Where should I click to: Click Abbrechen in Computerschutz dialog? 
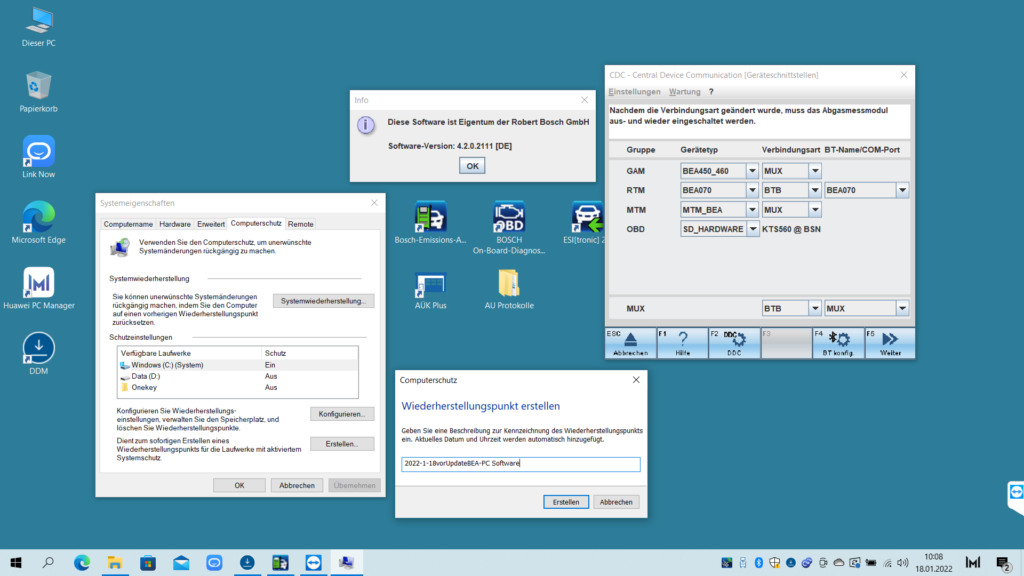point(616,502)
